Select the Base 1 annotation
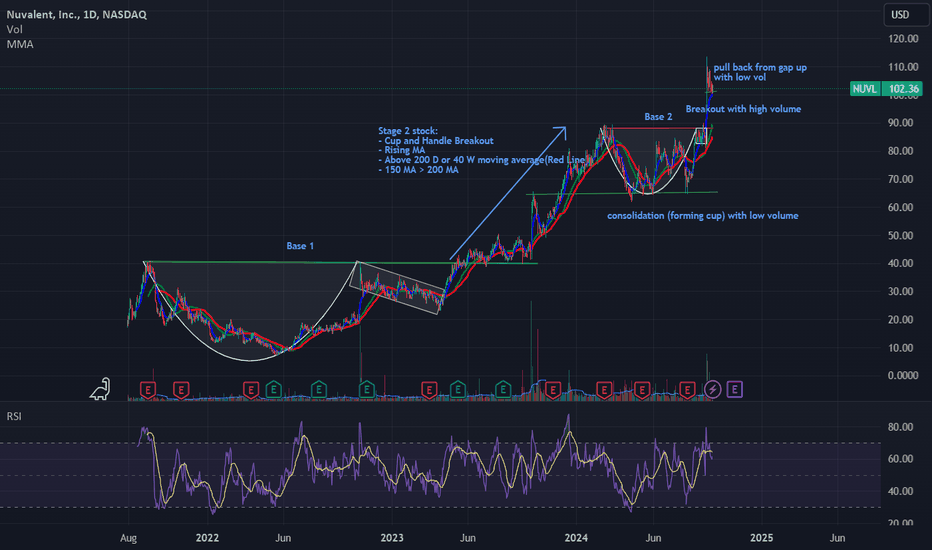 coord(300,246)
